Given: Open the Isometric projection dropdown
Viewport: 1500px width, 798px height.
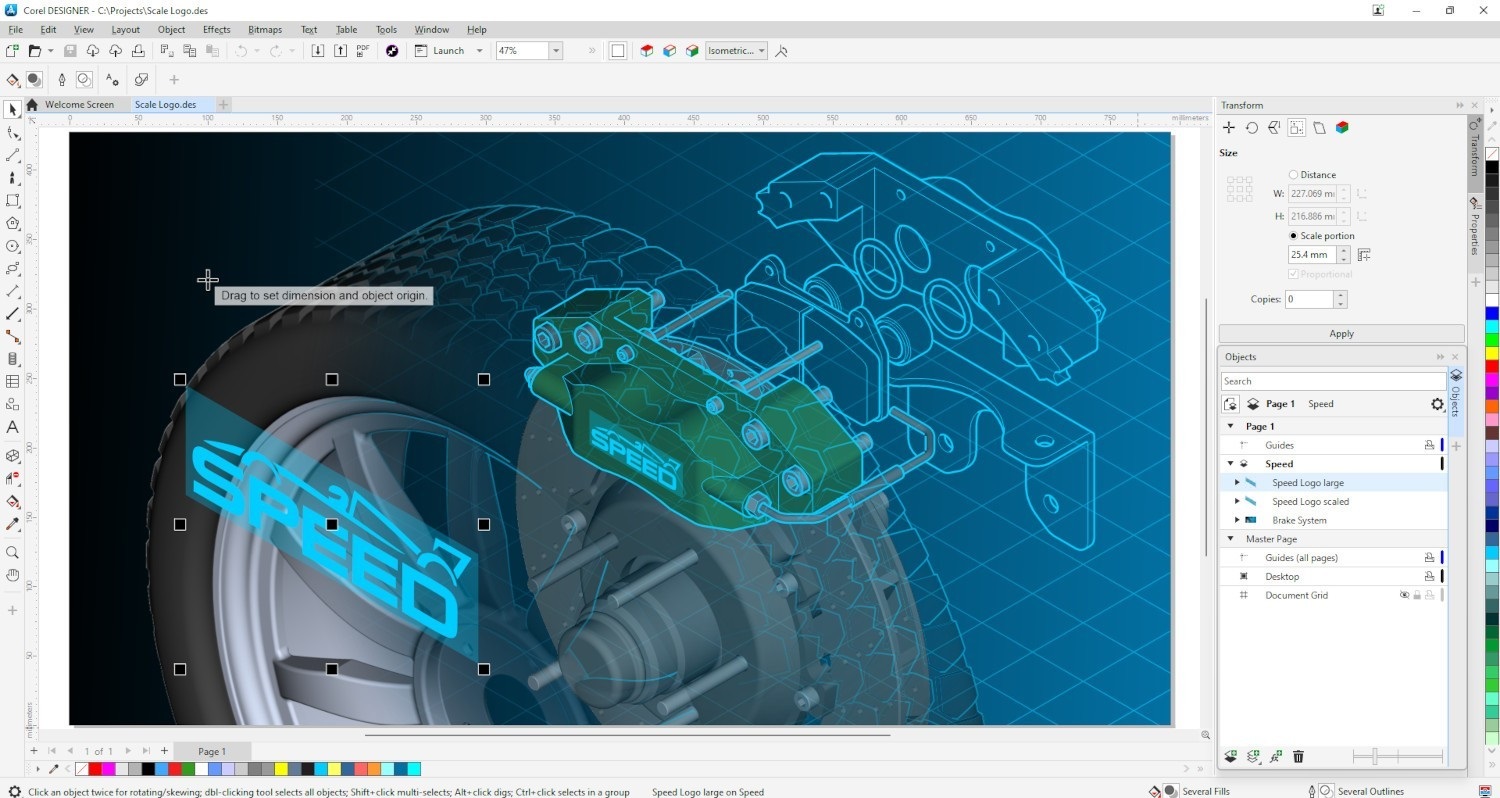Looking at the screenshot, I should coord(762,51).
